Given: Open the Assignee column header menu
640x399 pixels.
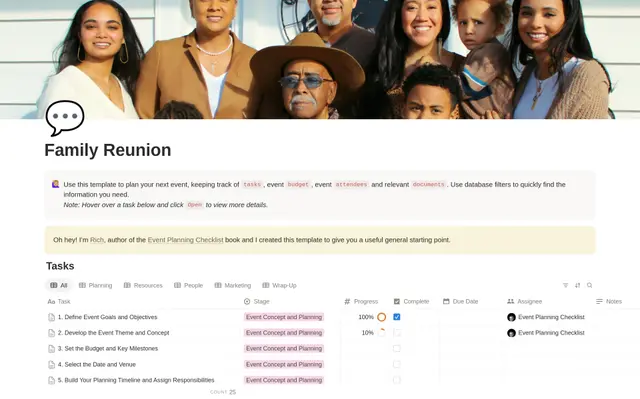Looking at the screenshot, I should pos(524,301).
